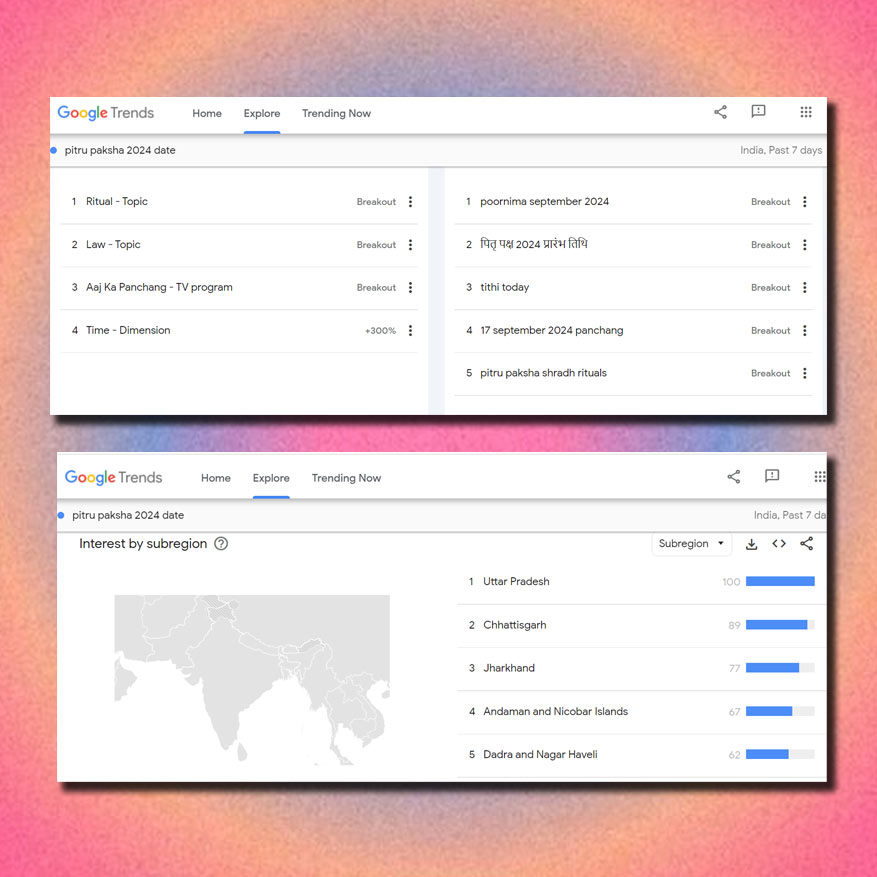The width and height of the screenshot is (877, 877).
Task: Open options menu for poornima september 2024
Action: click(805, 201)
